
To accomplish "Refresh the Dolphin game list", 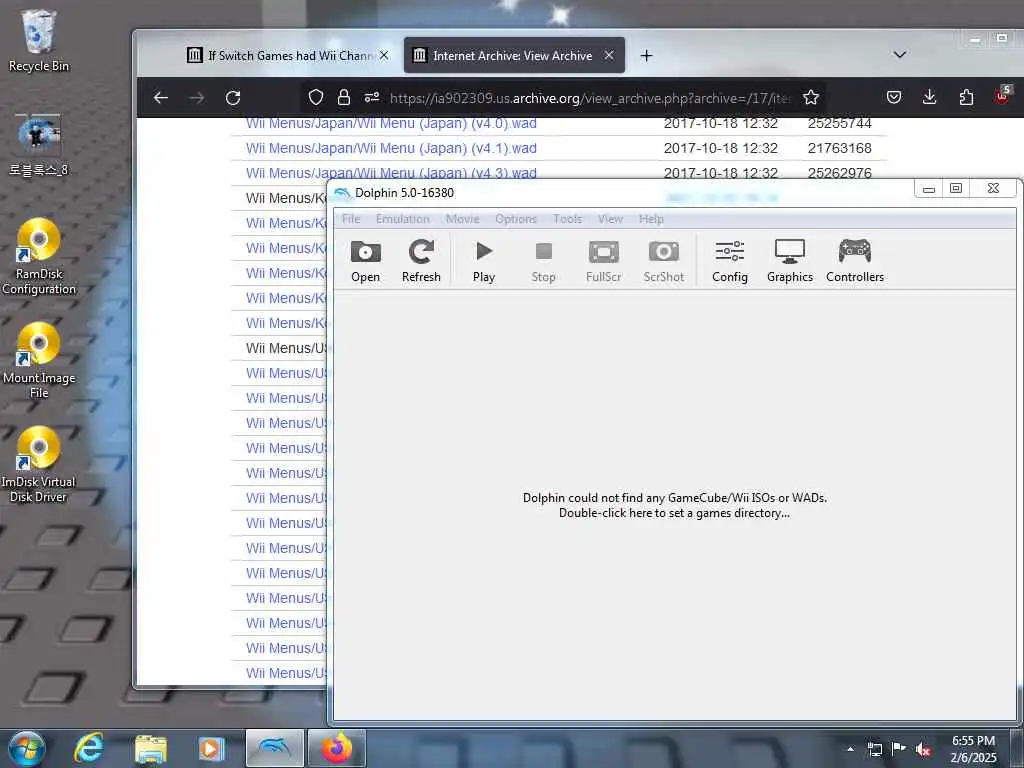I will [x=421, y=261].
